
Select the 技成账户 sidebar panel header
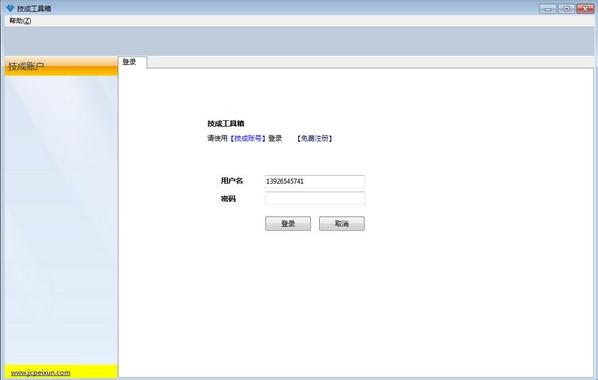[x=61, y=66]
